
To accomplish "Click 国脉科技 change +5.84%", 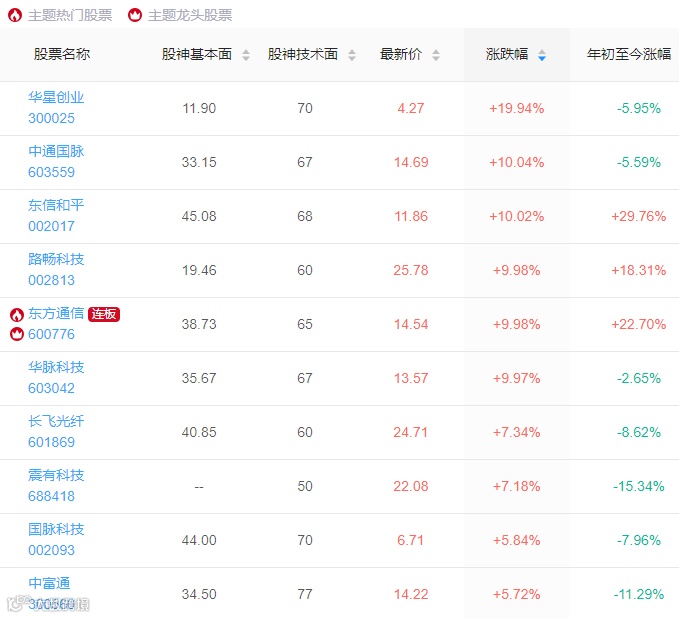I will click(x=517, y=540).
